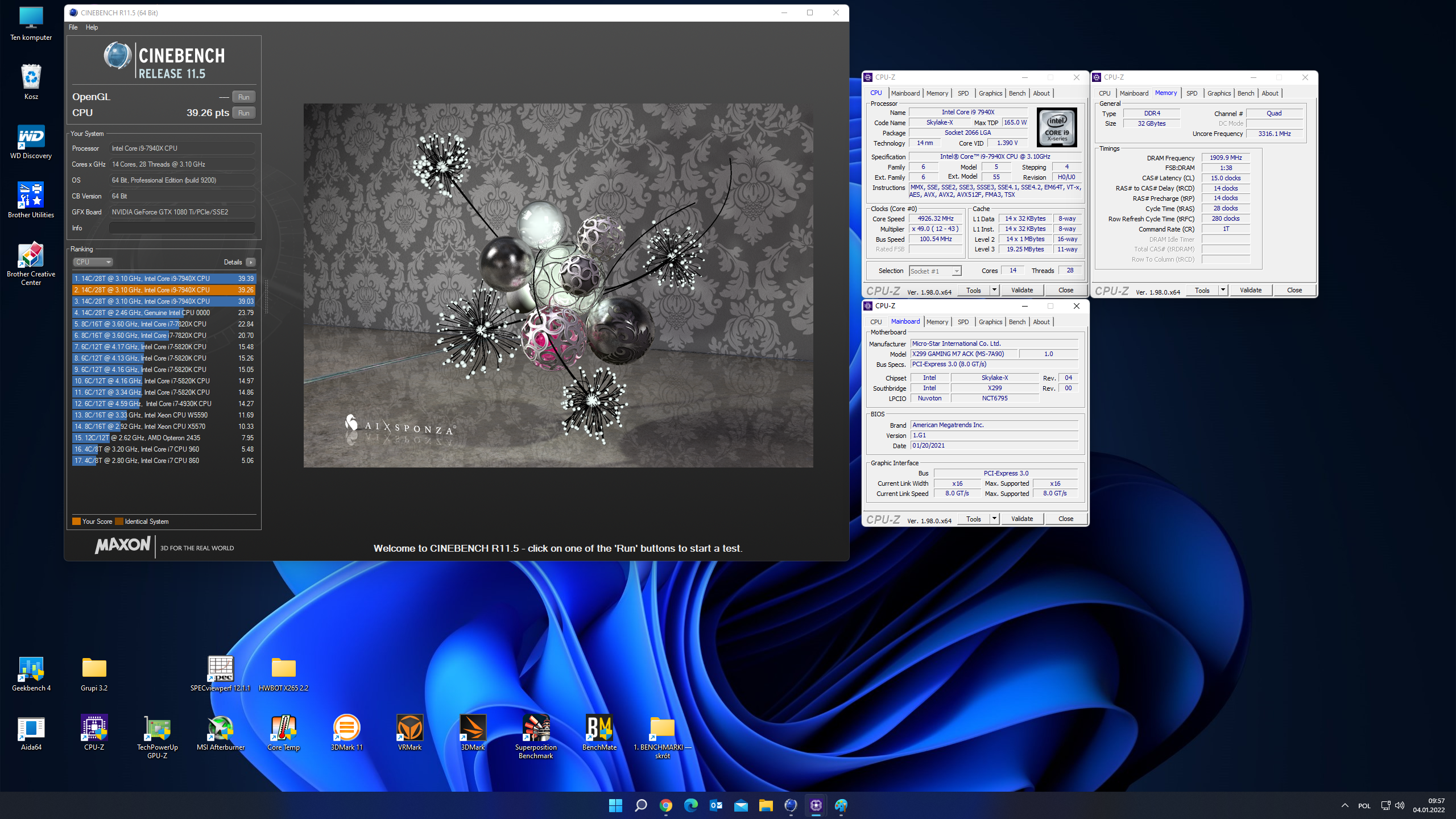Open Tools dropdown arrow in top-left CPU-Z
Viewport: 1456px width, 819px height.
tap(994, 291)
